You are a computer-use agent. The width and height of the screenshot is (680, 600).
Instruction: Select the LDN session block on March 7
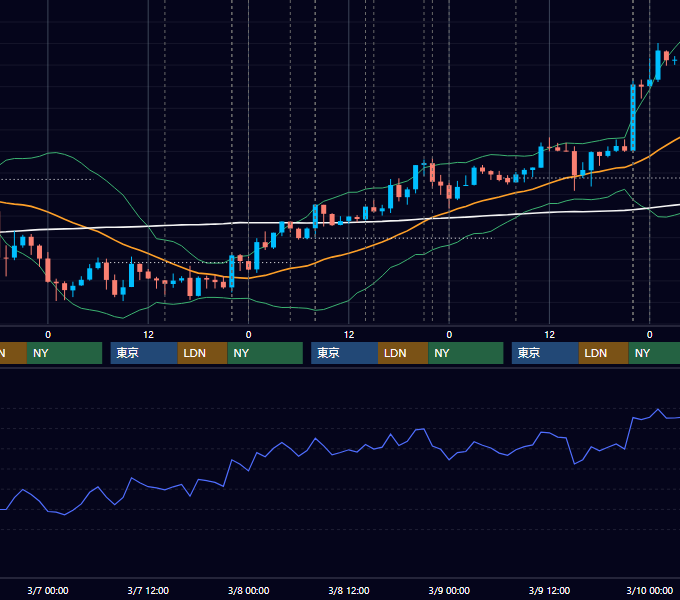click(x=203, y=353)
